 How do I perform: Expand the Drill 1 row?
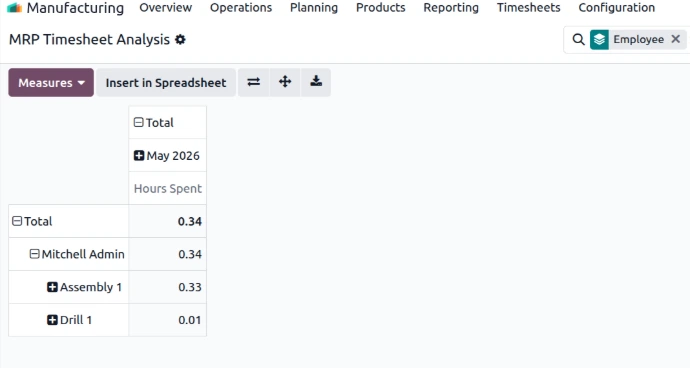point(70,320)
